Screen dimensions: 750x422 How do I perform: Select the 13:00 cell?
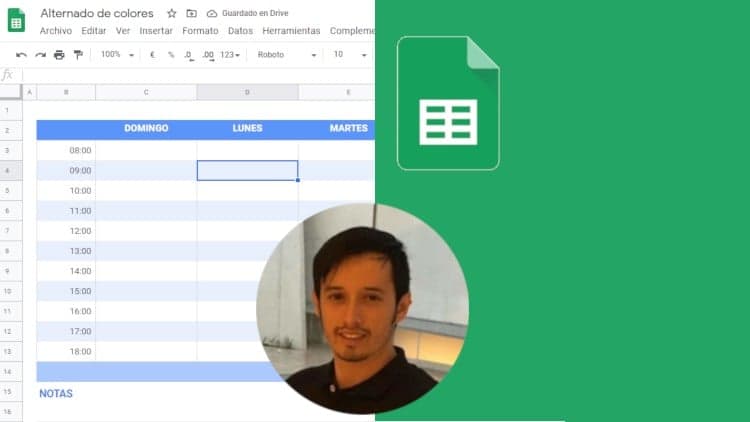(x=66, y=251)
